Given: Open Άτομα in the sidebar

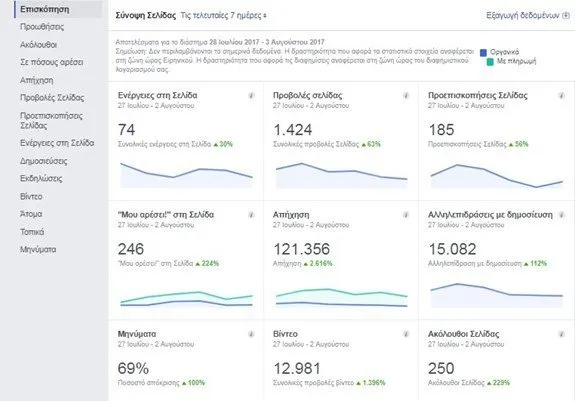Looking at the screenshot, I should point(31,214).
